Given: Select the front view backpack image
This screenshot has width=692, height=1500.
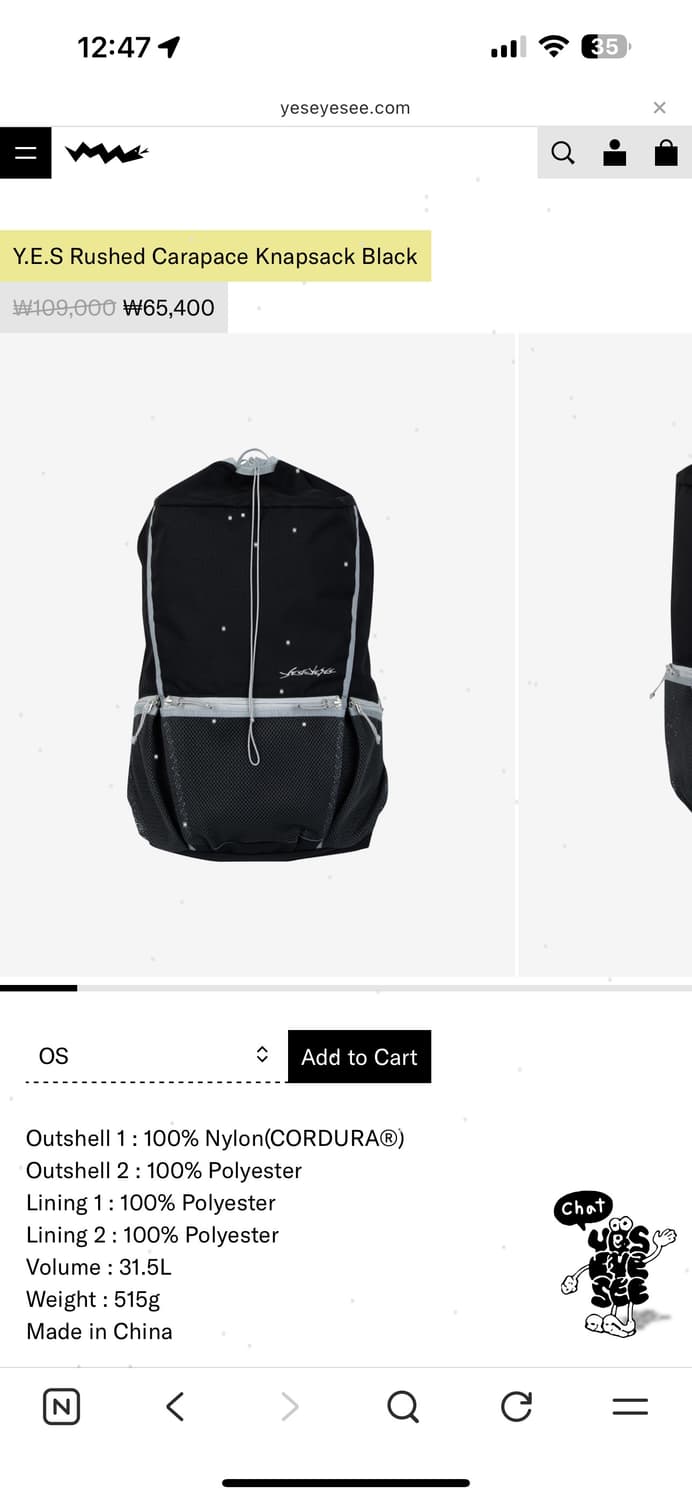Looking at the screenshot, I should [x=257, y=655].
